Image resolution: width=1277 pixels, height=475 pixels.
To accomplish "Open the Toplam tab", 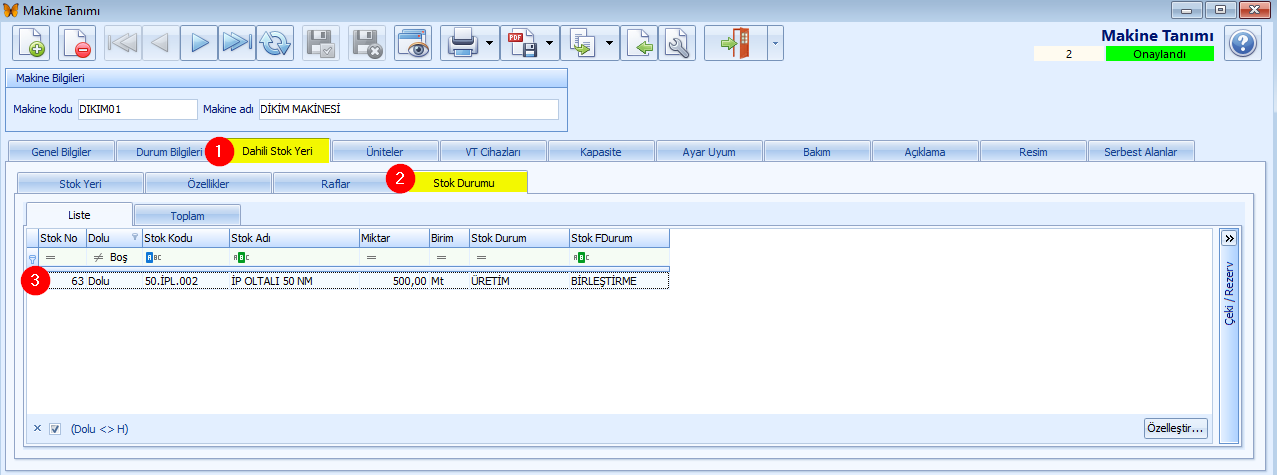I will click(188, 215).
